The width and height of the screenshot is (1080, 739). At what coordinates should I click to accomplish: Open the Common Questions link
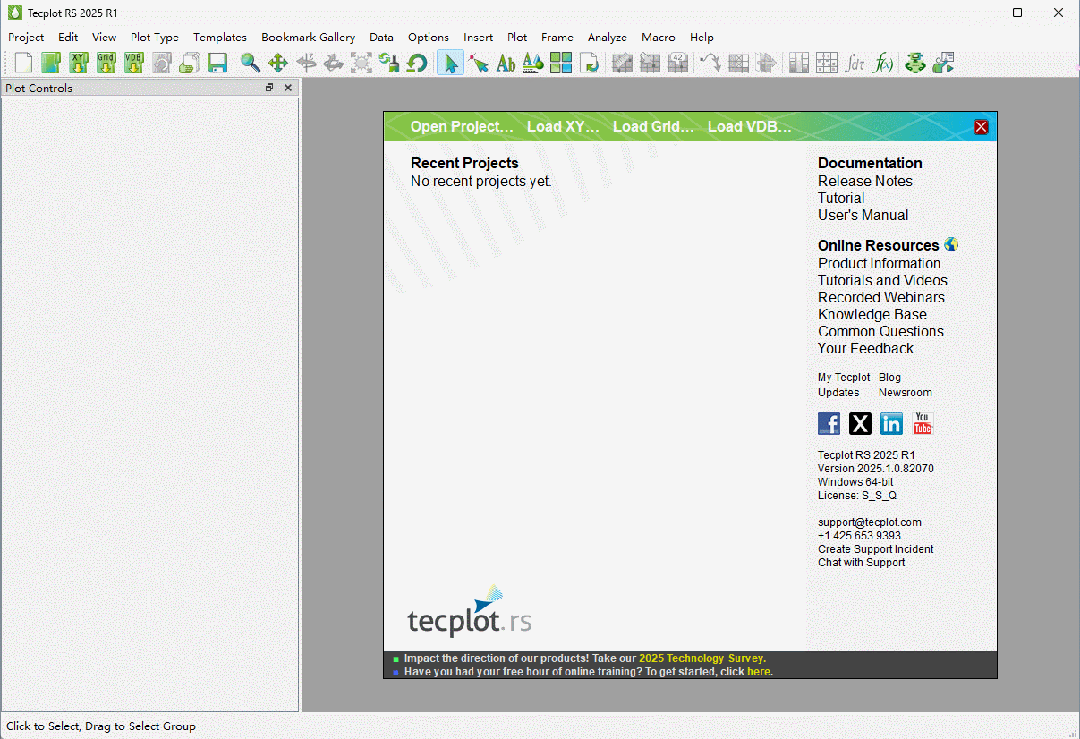(x=880, y=331)
